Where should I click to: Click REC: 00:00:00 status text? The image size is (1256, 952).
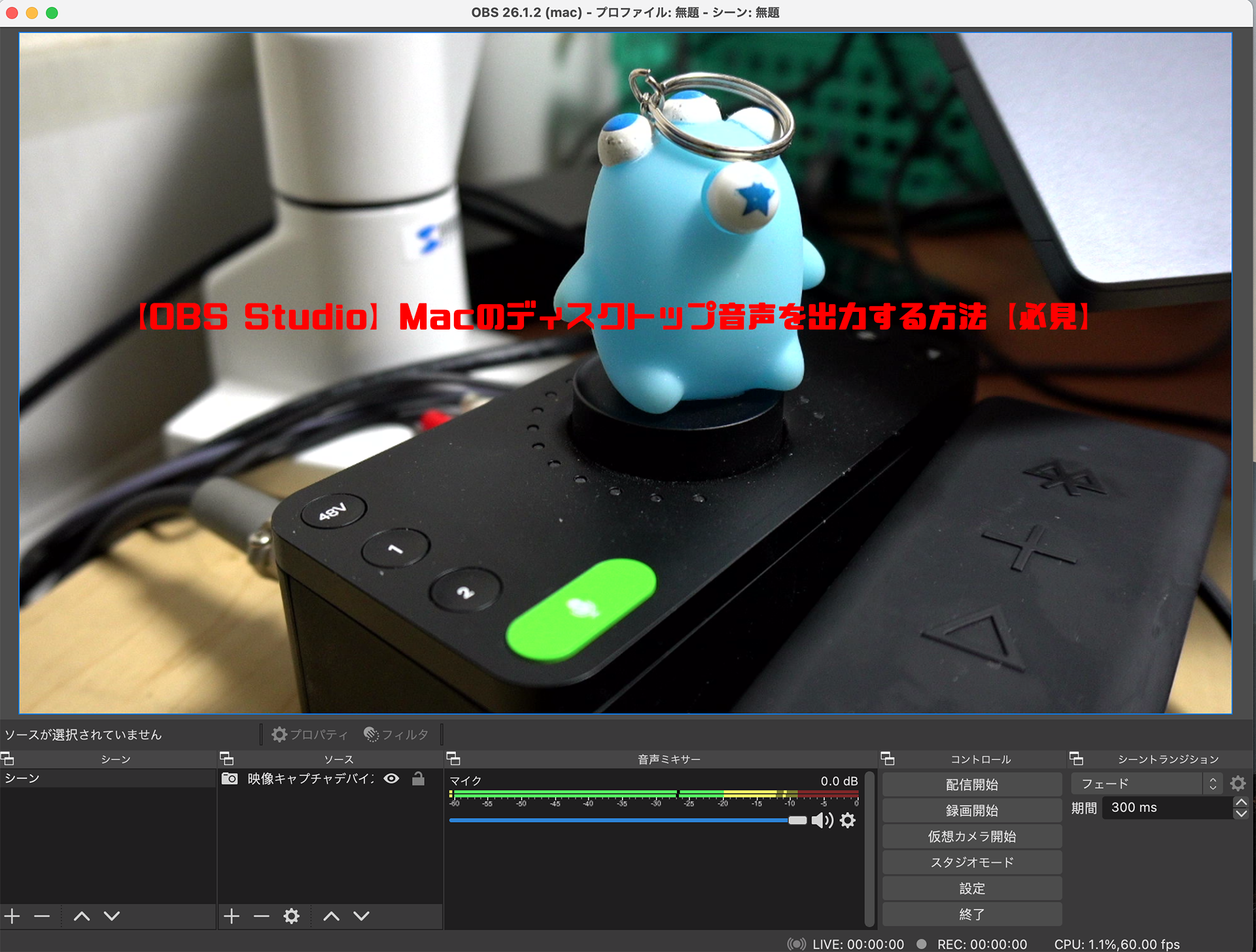coord(982,944)
